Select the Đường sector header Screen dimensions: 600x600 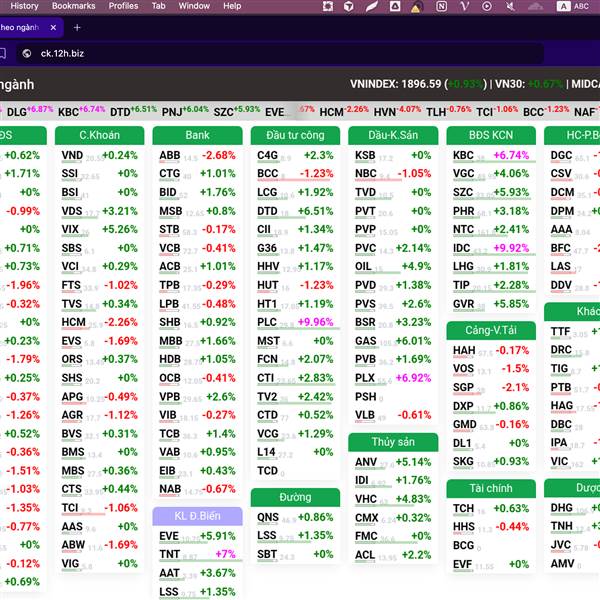click(x=295, y=497)
